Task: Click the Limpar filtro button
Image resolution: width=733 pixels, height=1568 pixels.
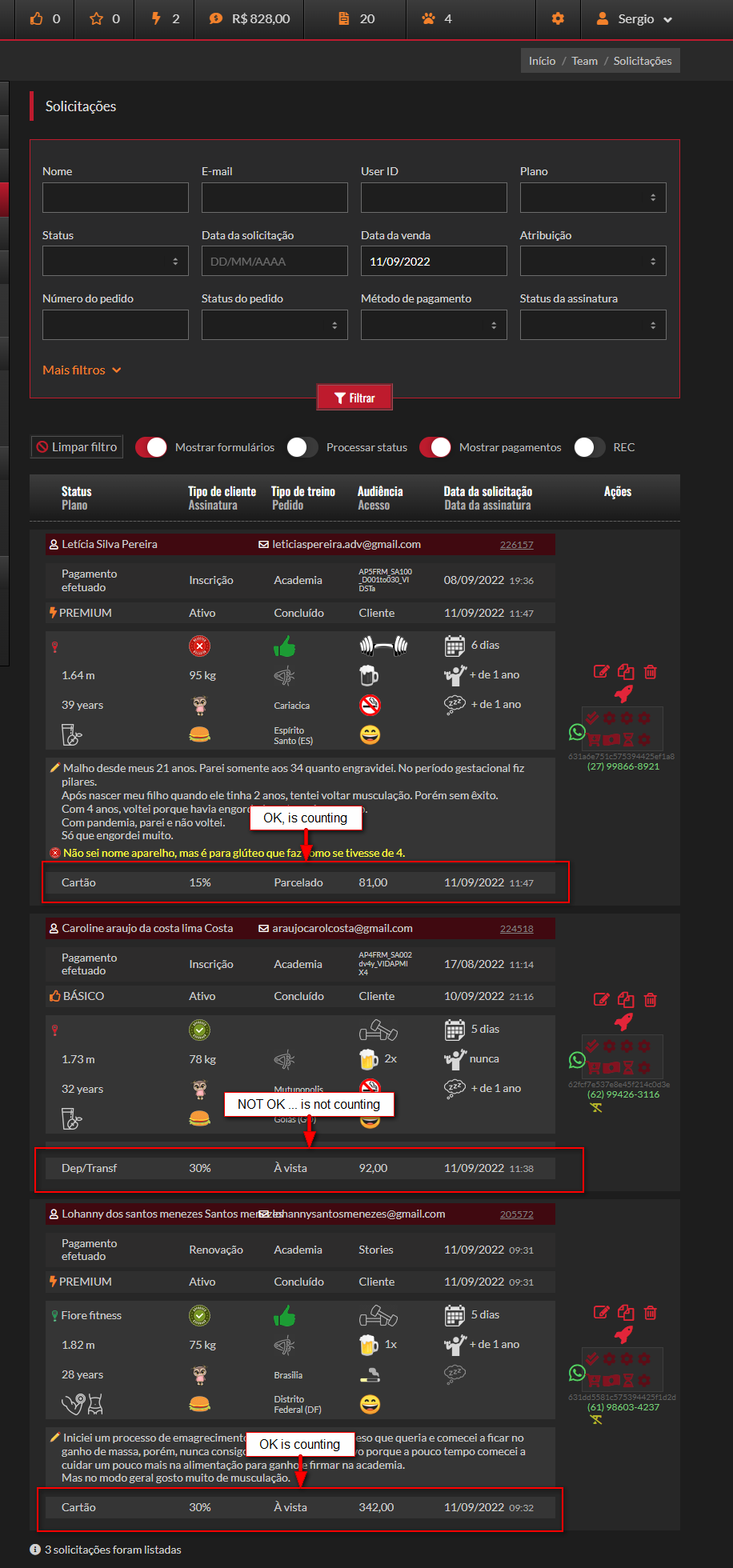Action: pyautogui.click(x=77, y=447)
